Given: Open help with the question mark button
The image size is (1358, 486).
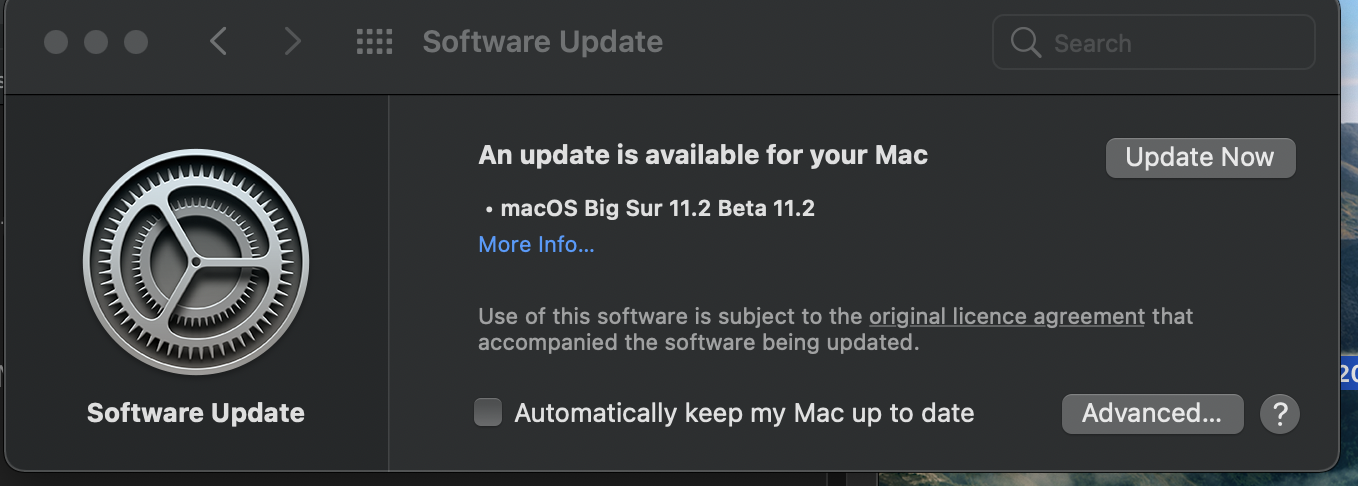Looking at the screenshot, I should click(x=1280, y=413).
